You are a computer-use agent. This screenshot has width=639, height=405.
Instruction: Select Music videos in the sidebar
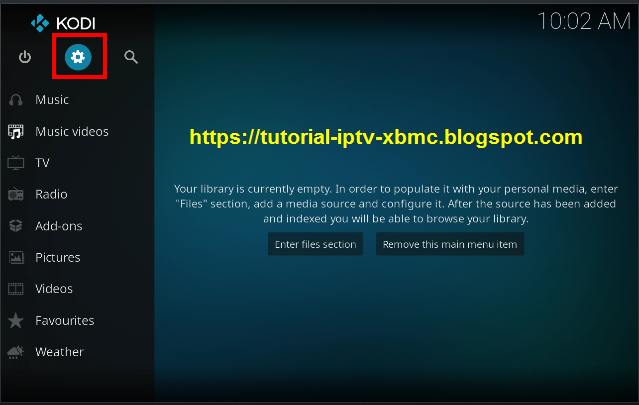tap(72, 132)
